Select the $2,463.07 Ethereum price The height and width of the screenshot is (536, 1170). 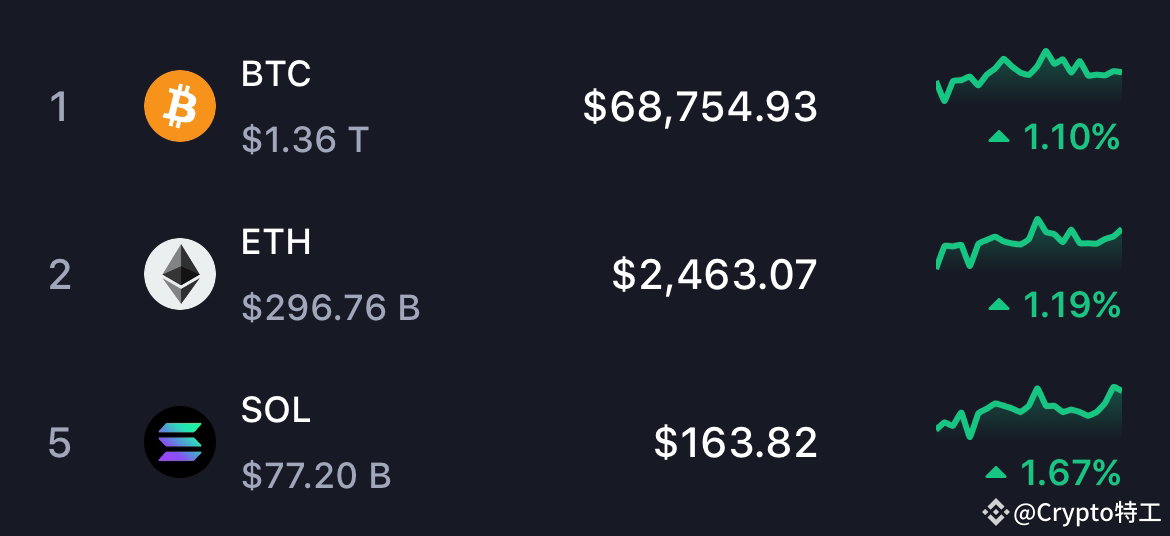(x=715, y=275)
